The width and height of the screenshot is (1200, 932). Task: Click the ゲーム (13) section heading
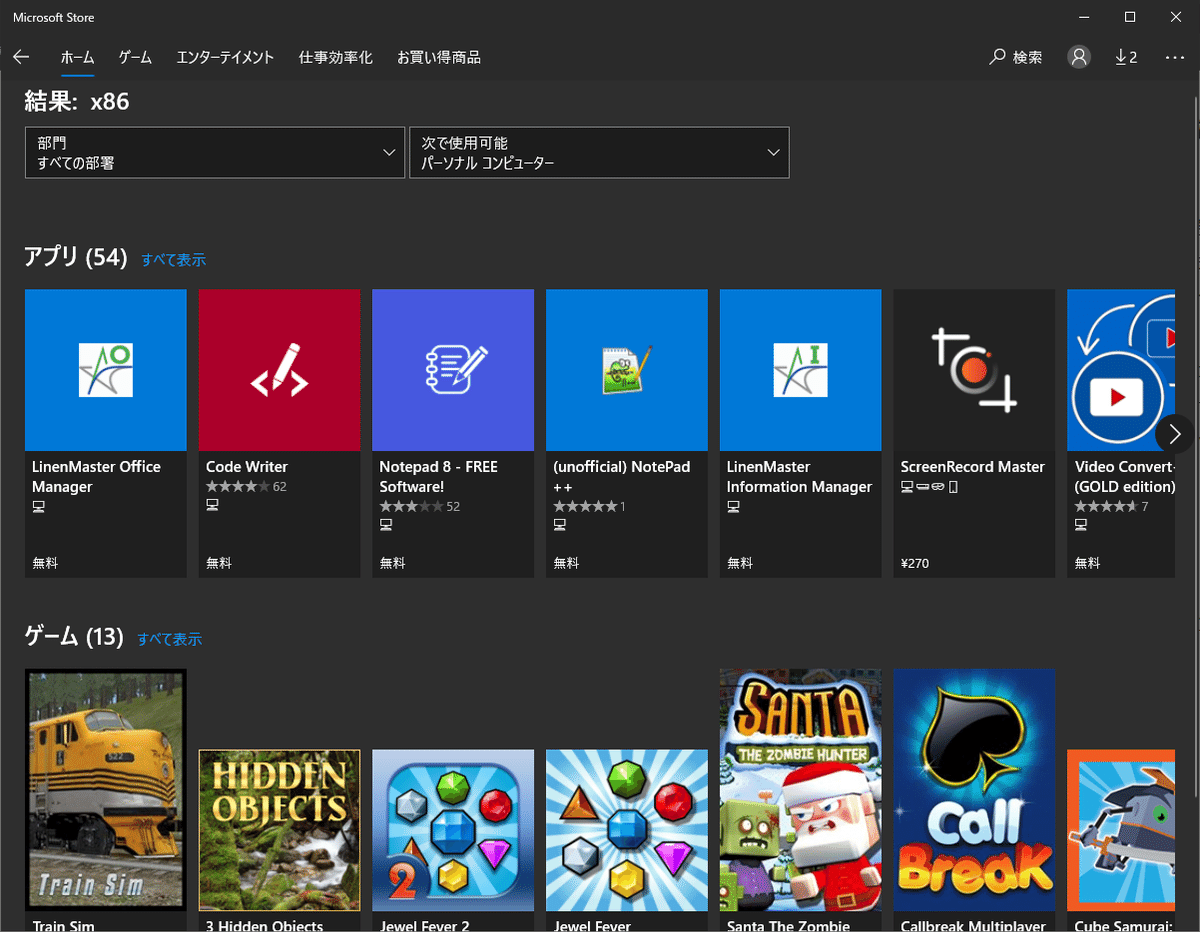tap(74, 637)
